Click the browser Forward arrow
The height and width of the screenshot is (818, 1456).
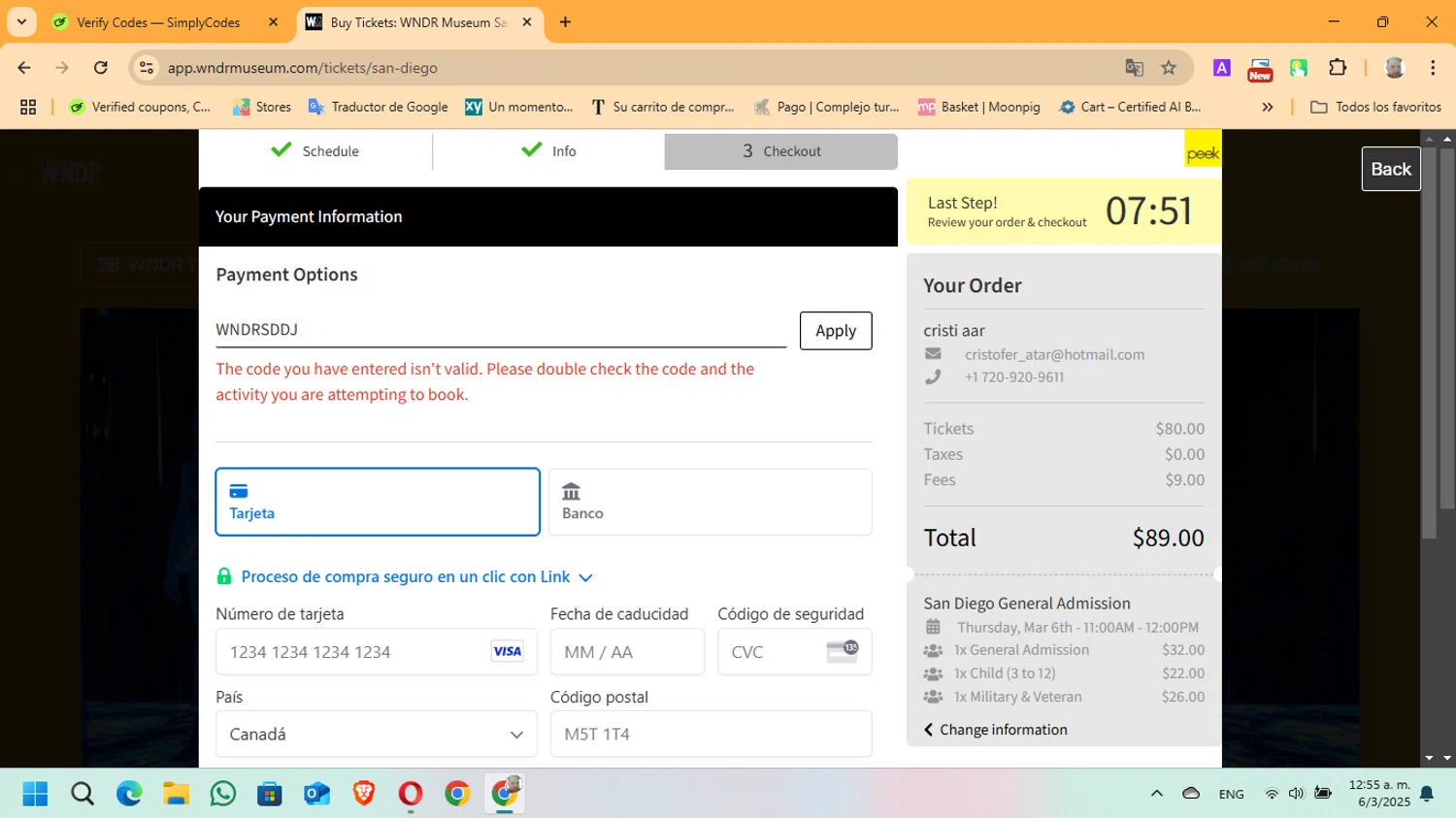click(x=62, y=68)
